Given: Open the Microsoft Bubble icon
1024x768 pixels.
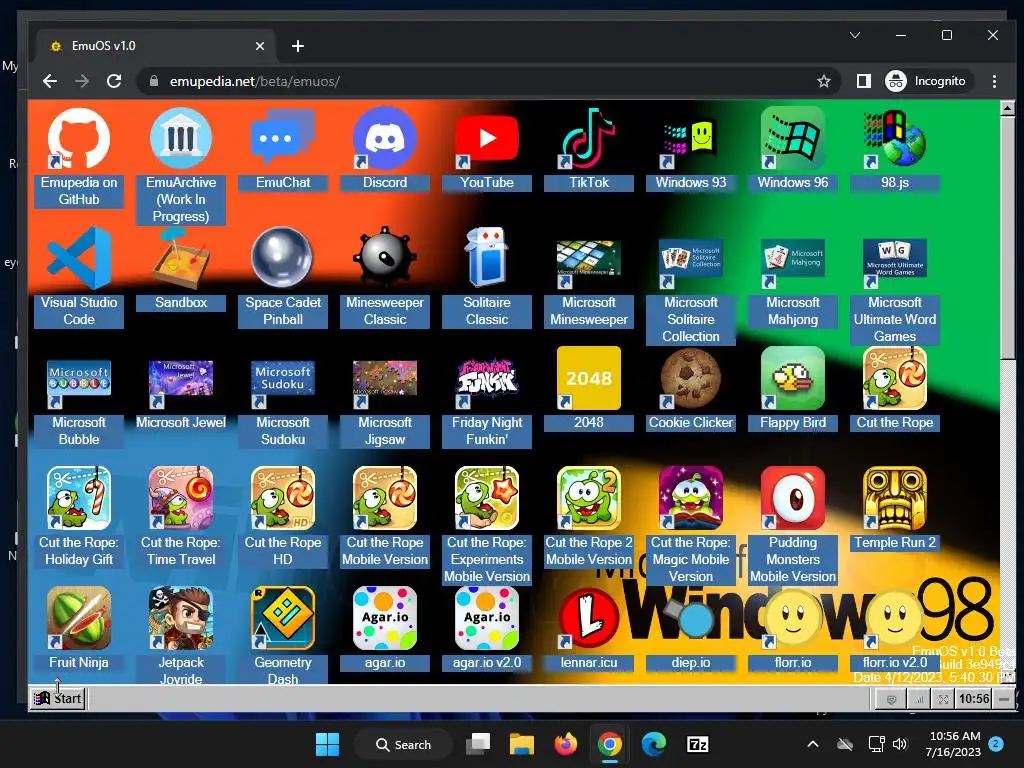Looking at the screenshot, I should (x=78, y=384).
